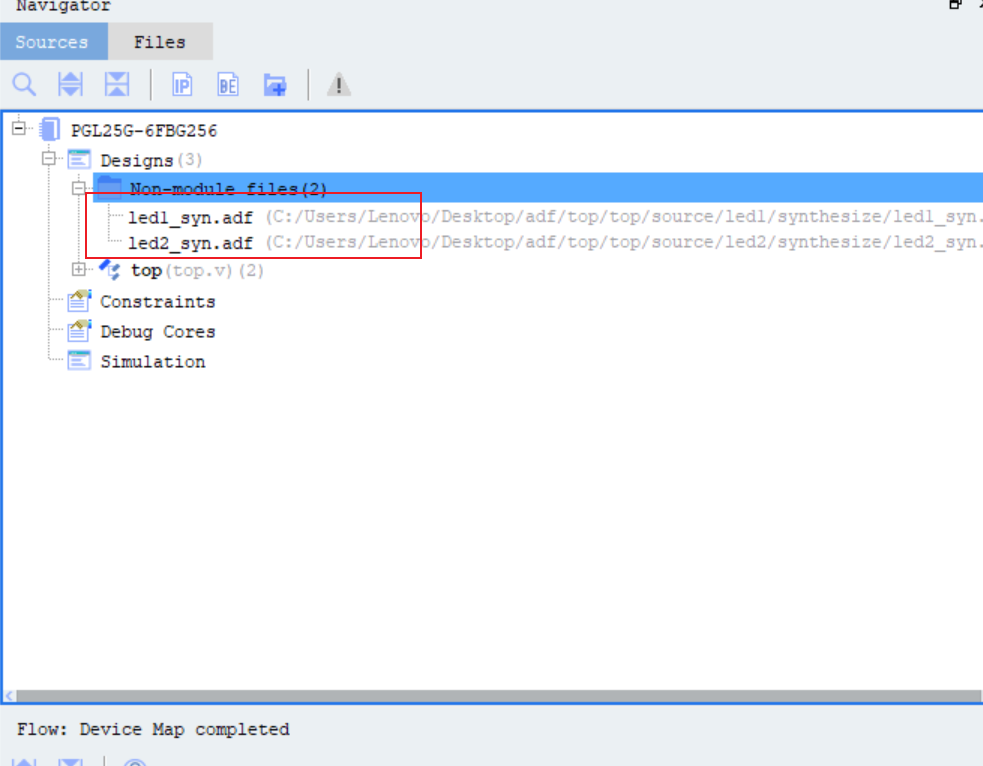Viewport: 983px width, 766px height.
Task: Click the led2_syn.adf file path text
Action: (623, 243)
